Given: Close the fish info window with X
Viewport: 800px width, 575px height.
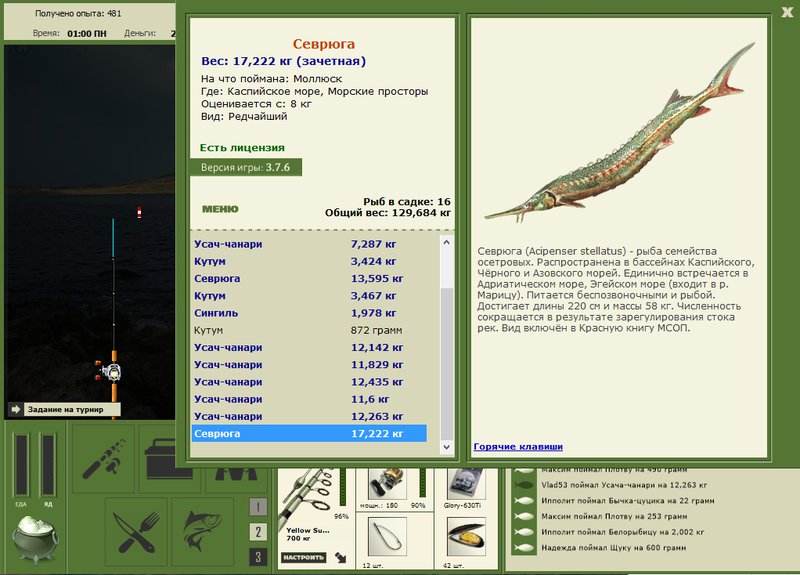Looking at the screenshot, I should pos(787,12).
